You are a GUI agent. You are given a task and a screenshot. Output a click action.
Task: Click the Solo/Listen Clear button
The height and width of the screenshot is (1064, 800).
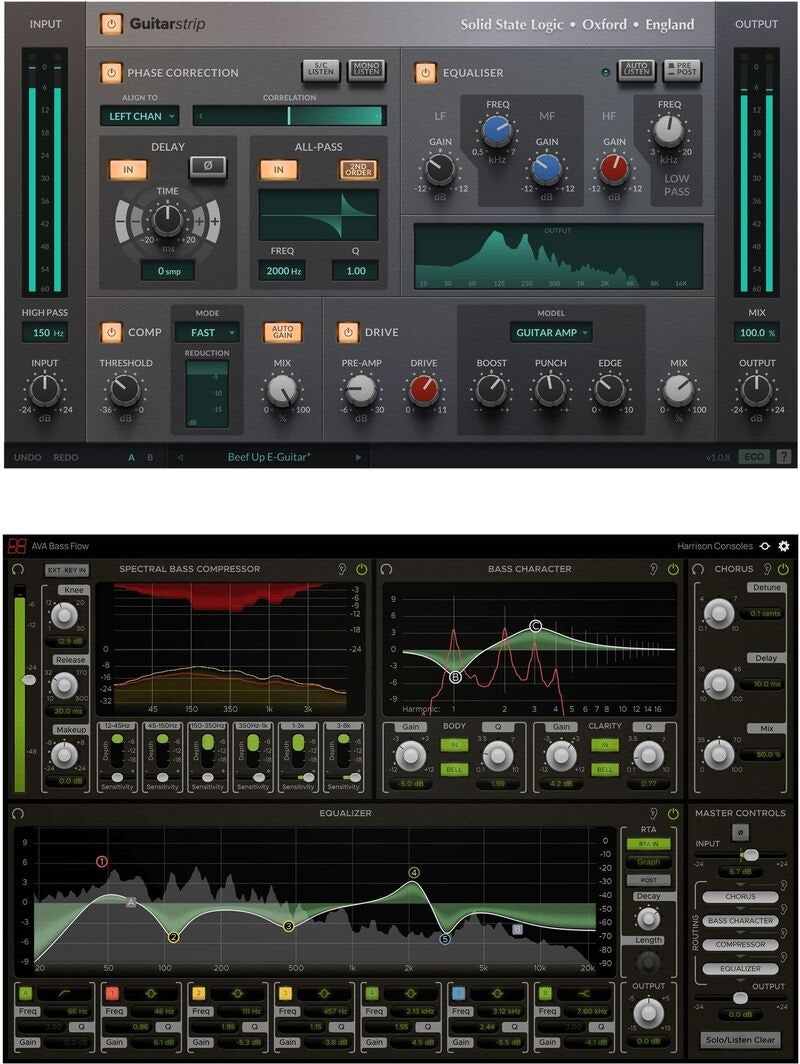click(739, 1040)
